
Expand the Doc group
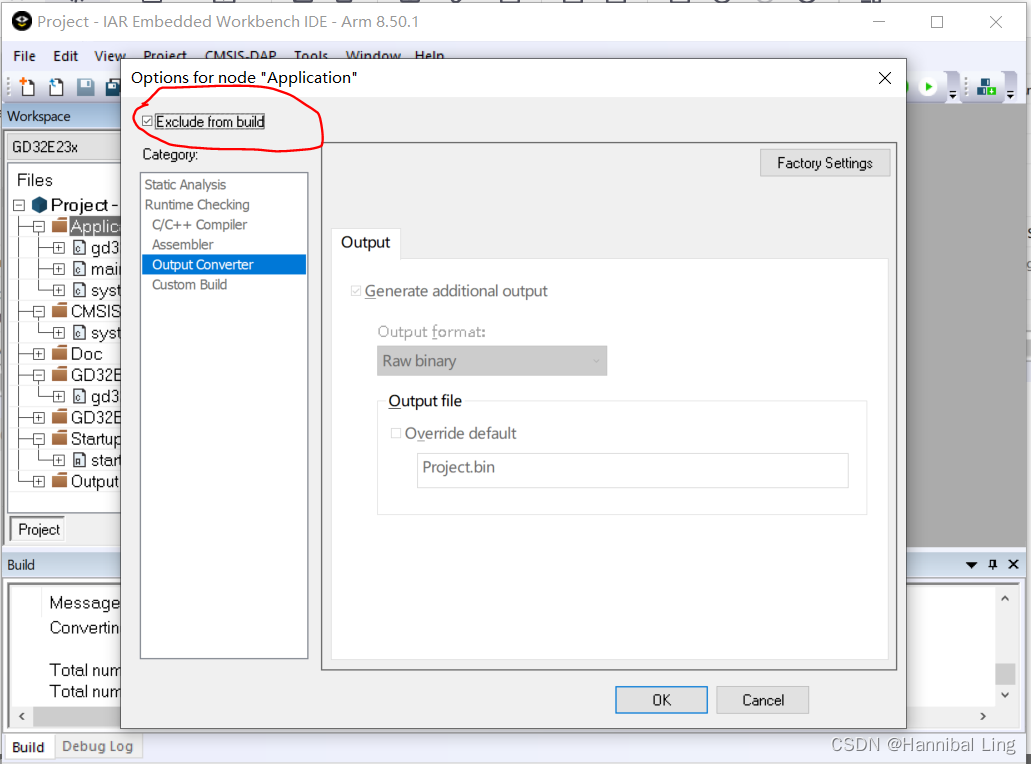pyautogui.click(x=39, y=354)
